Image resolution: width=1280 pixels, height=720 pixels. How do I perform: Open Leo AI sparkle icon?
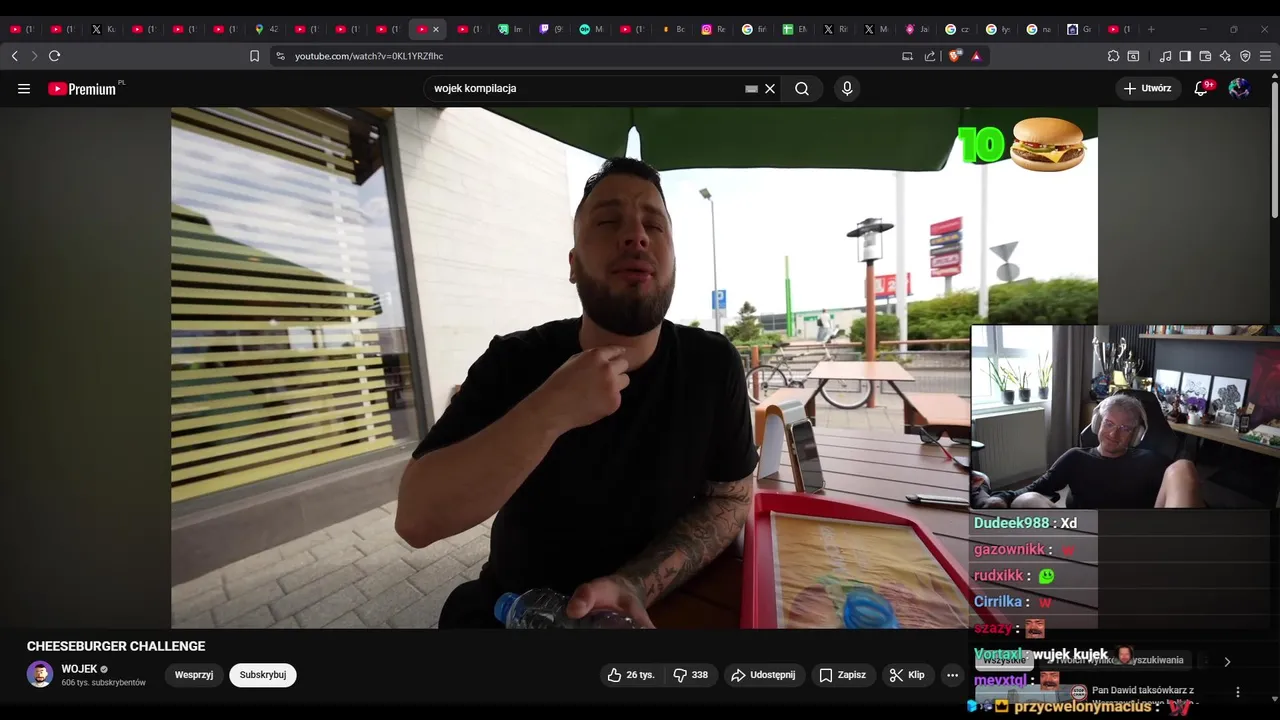tap(1225, 56)
